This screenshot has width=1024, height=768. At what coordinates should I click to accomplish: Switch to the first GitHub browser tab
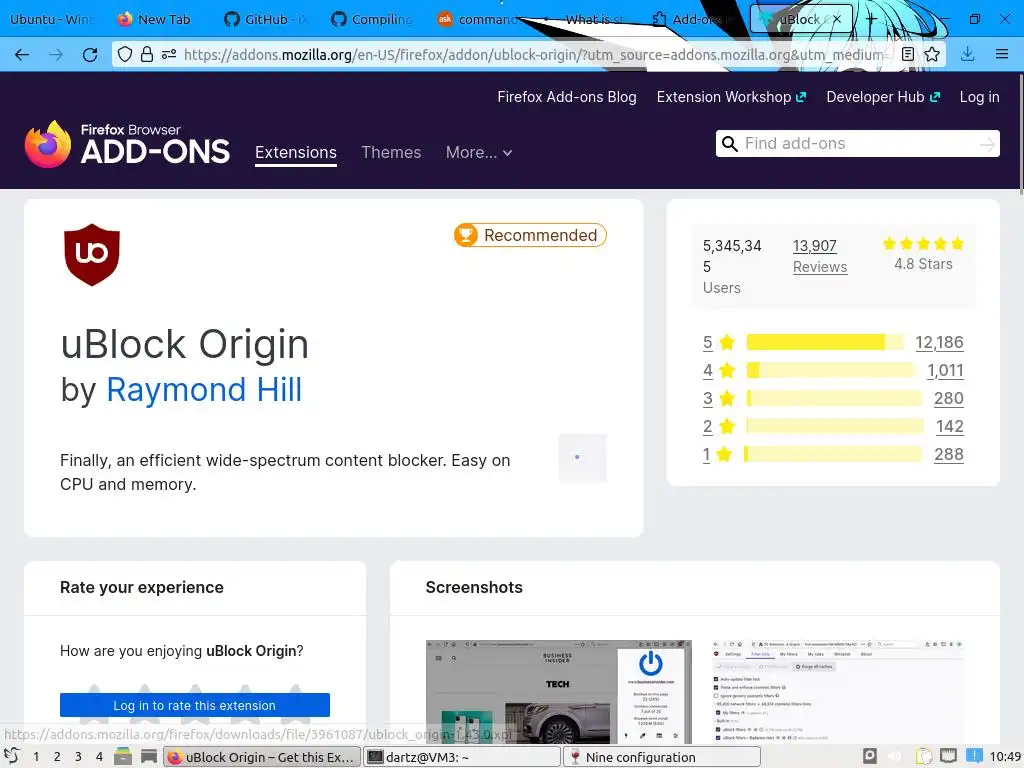pos(265,19)
